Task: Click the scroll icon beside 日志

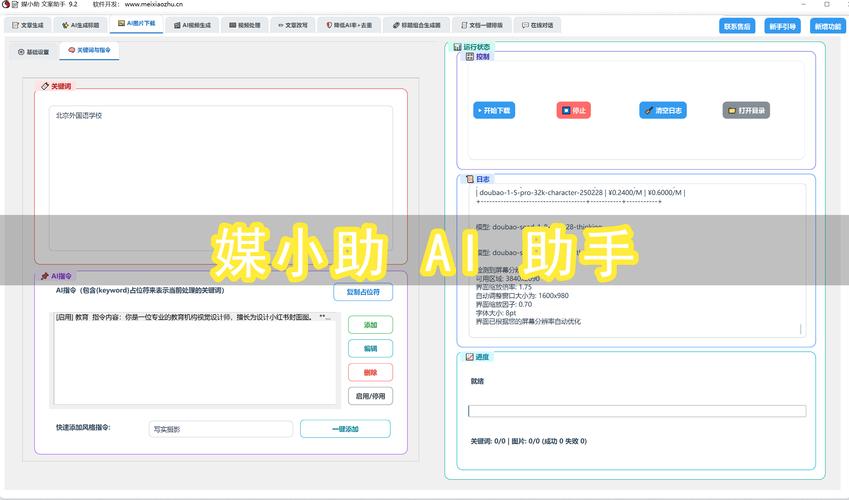Action: [470, 179]
